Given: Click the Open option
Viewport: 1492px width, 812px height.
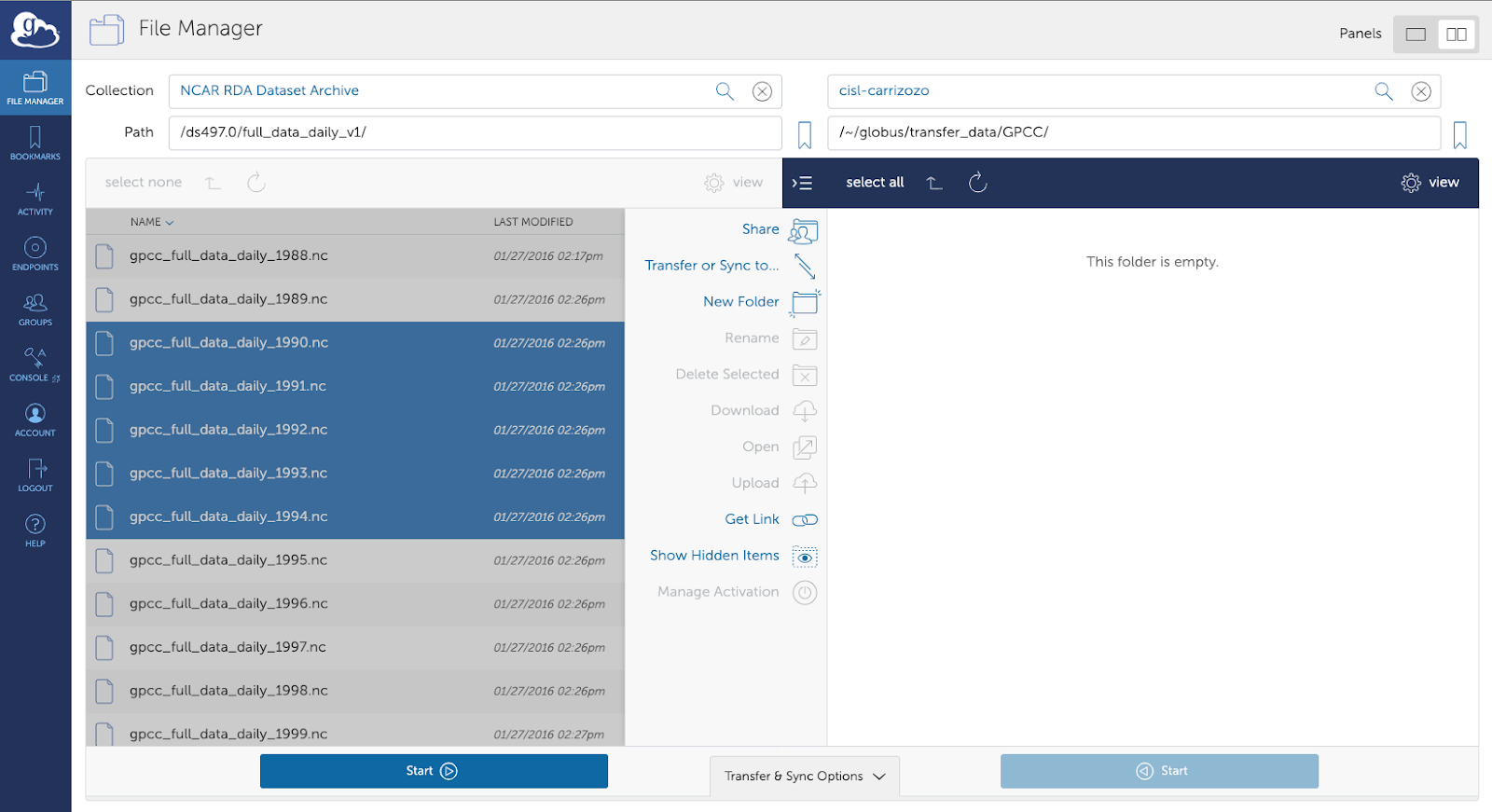Looking at the screenshot, I should point(780,447).
